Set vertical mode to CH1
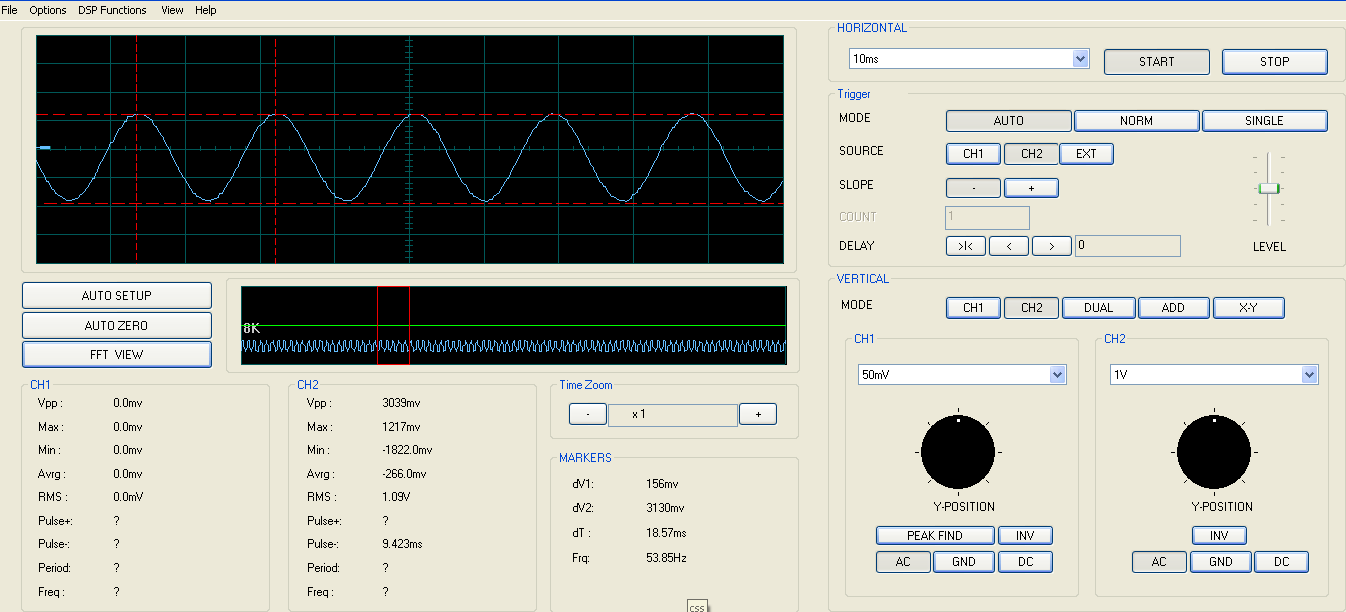Screen dimensions: 1346x612 click(974, 308)
